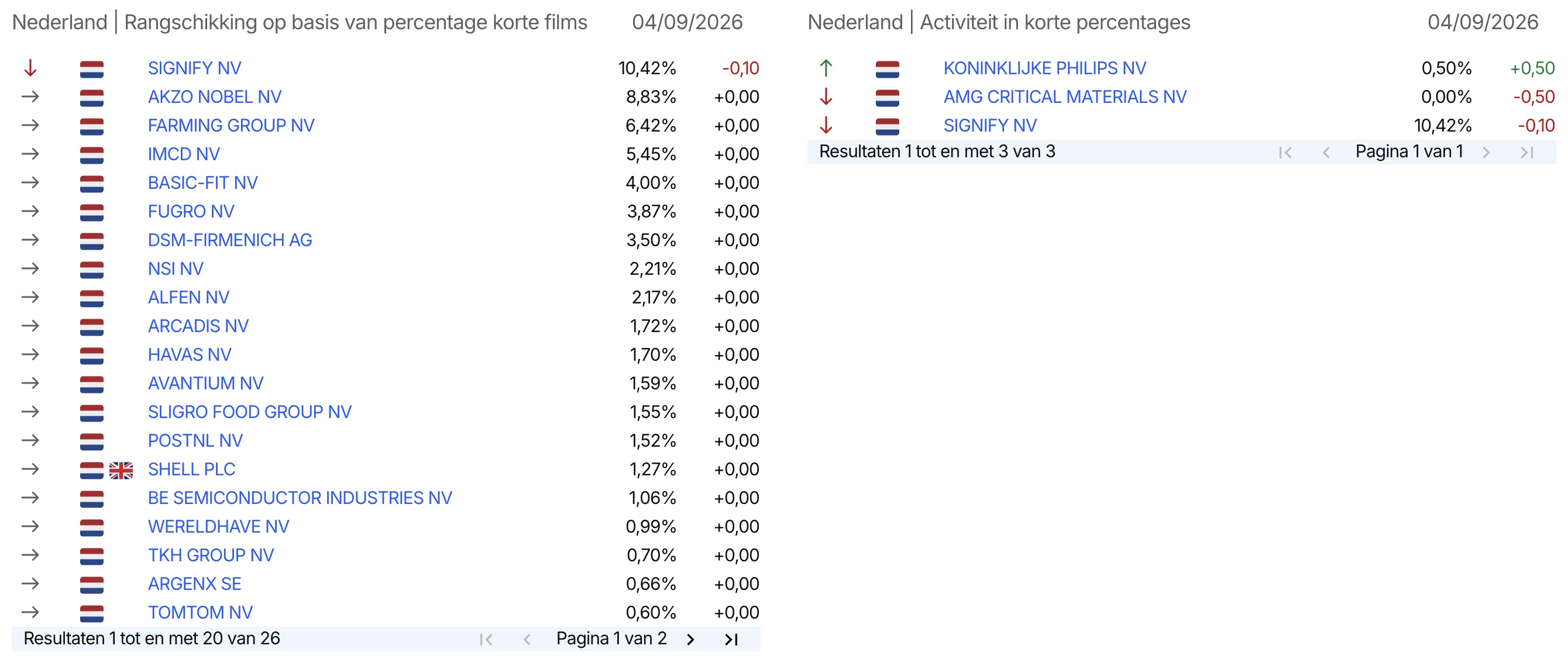1568x656 pixels.
Task: Click 'Pagina 1 van 2' page indicator
Action: [x=611, y=638]
